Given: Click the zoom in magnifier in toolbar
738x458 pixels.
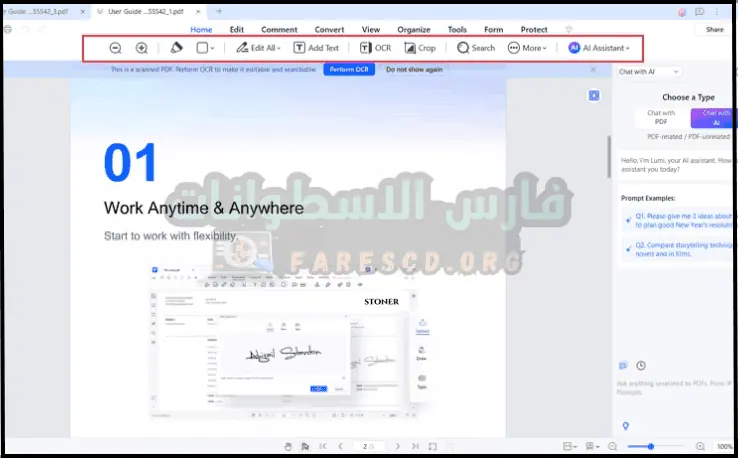Looking at the screenshot, I should (x=142, y=48).
